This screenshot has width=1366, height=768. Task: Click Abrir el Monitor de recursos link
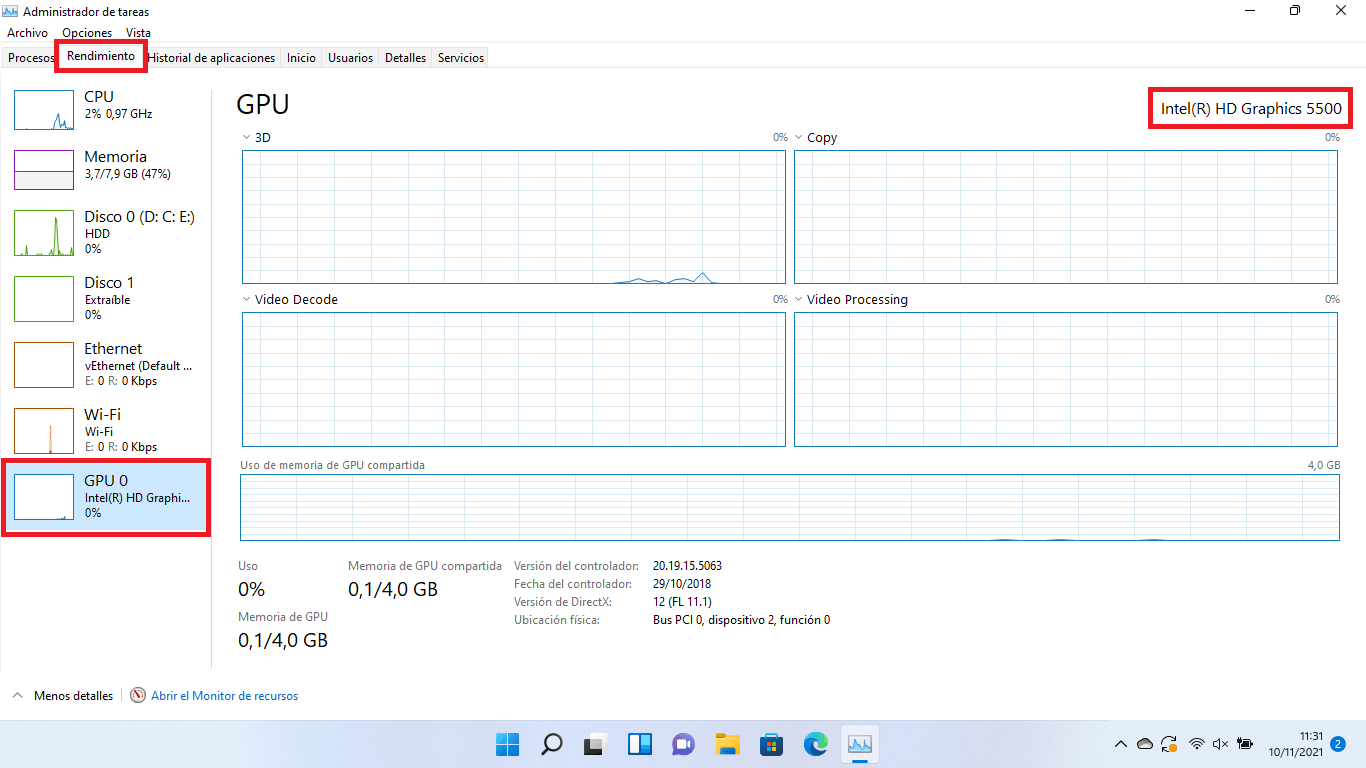coord(224,696)
